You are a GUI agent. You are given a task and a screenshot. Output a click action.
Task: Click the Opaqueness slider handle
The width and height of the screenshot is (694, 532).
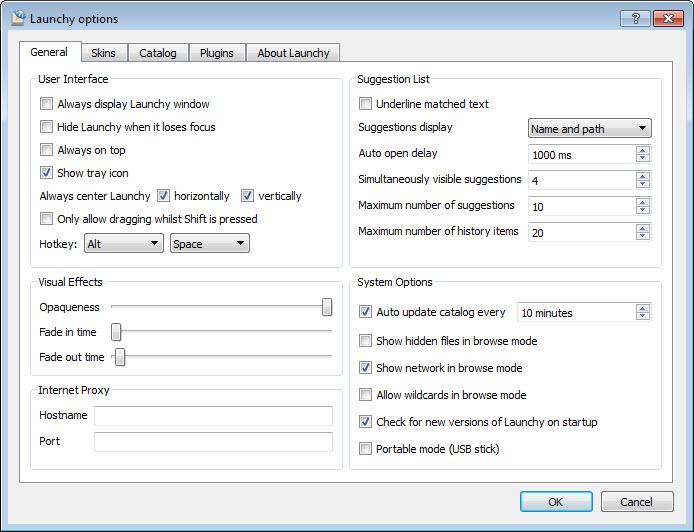point(327,307)
